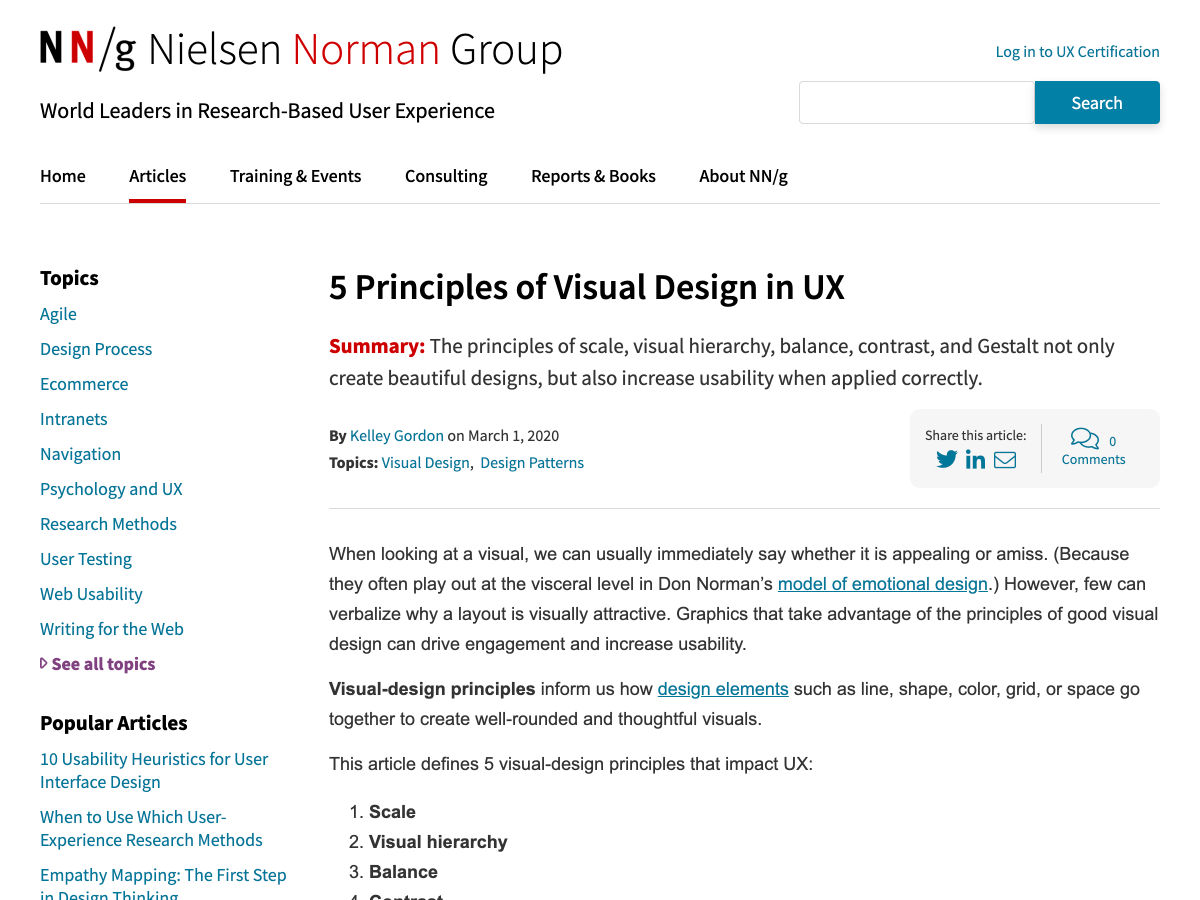Follow the design elements link
Screen dimensions: 1200x900
723,689
